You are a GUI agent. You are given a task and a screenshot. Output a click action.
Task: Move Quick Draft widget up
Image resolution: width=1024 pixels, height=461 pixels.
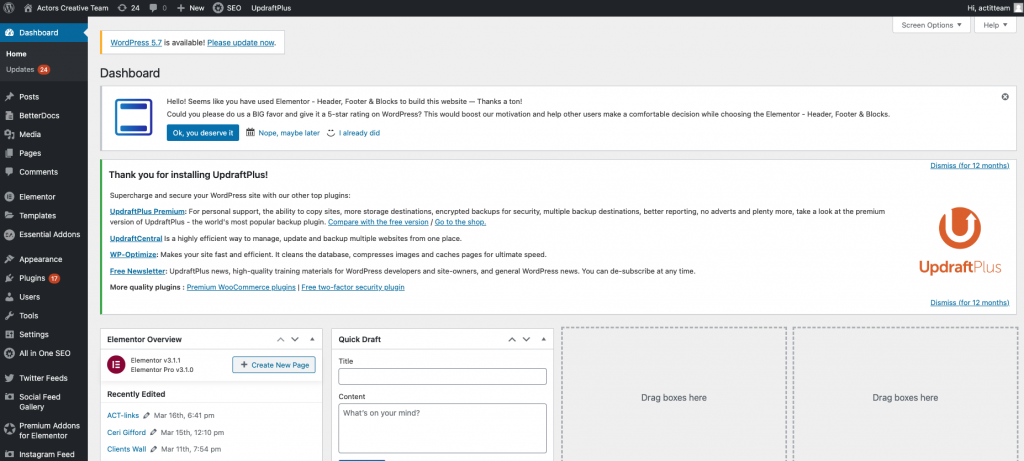tap(512, 340)
